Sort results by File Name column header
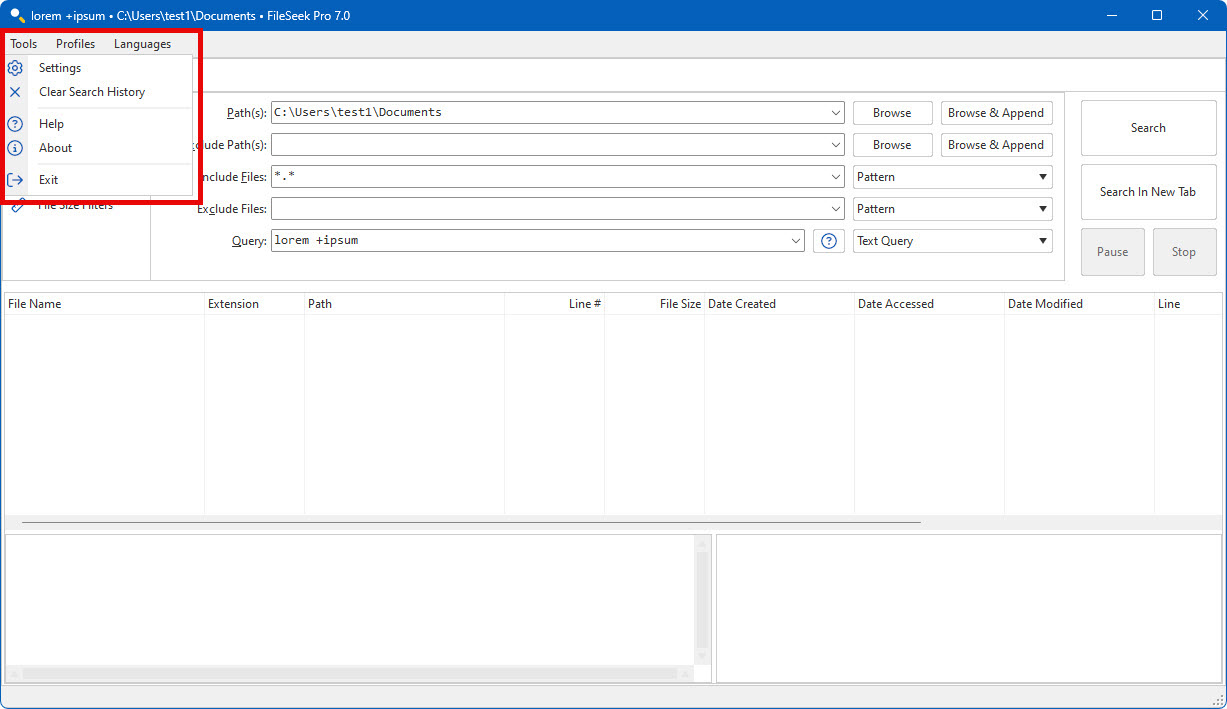This screenshot has width=1227, height=709. click(104, 304)
